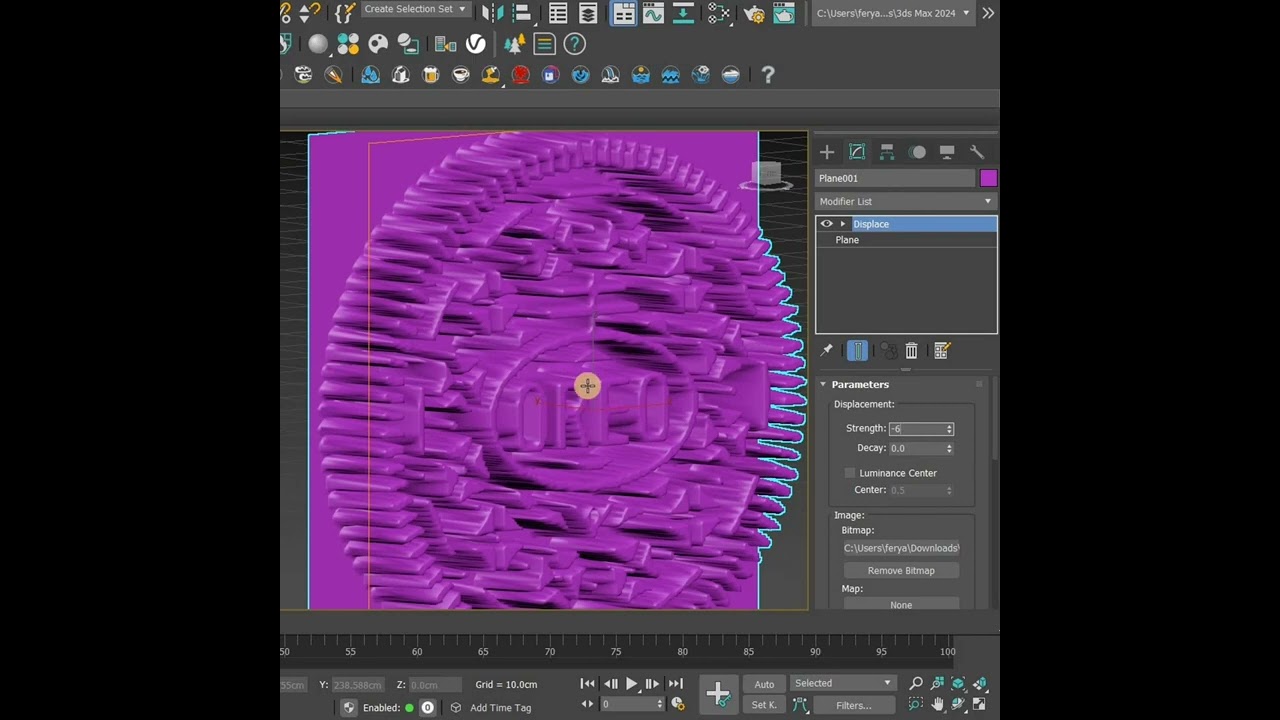Screen dimensions: 1280x720
Task: Click the tree scatter icon
Action: 514,44
